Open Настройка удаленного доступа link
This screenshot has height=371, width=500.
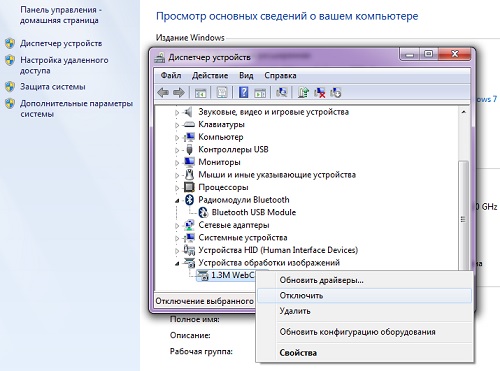click(x=64, y=65)
